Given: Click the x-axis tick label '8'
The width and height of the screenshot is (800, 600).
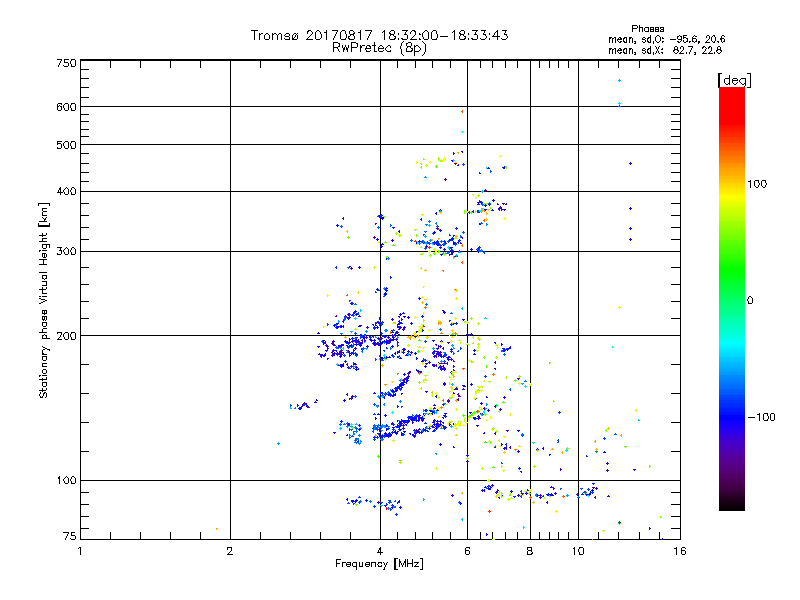Looking at the screenshot, I should (530, 551).
